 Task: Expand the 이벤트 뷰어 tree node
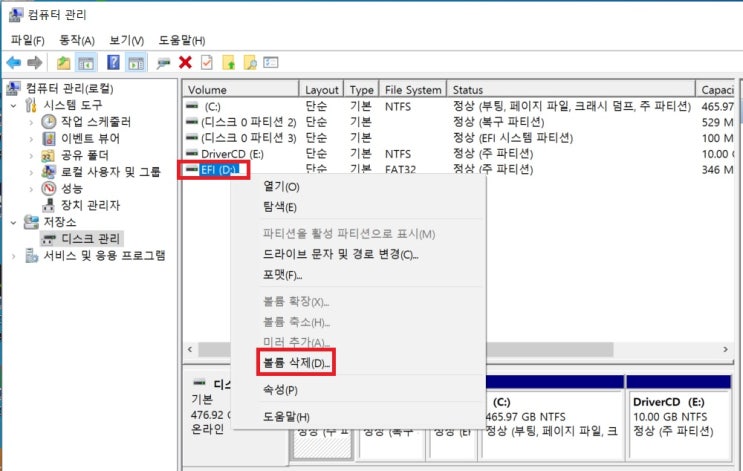(31, 139)
